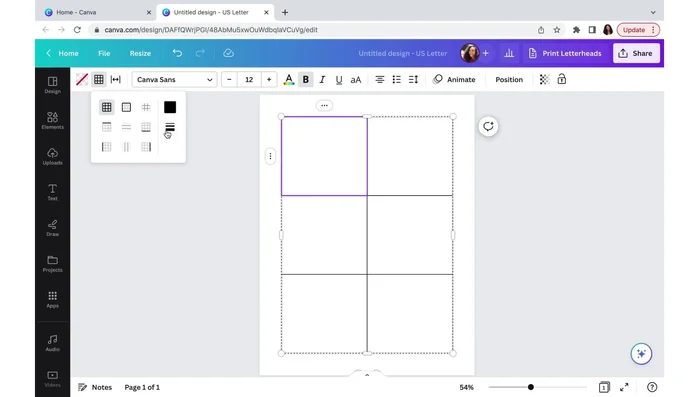The width and height of the screenshot is (699, 397).
Task: Select all borders option
Action: tap(107, 107)
